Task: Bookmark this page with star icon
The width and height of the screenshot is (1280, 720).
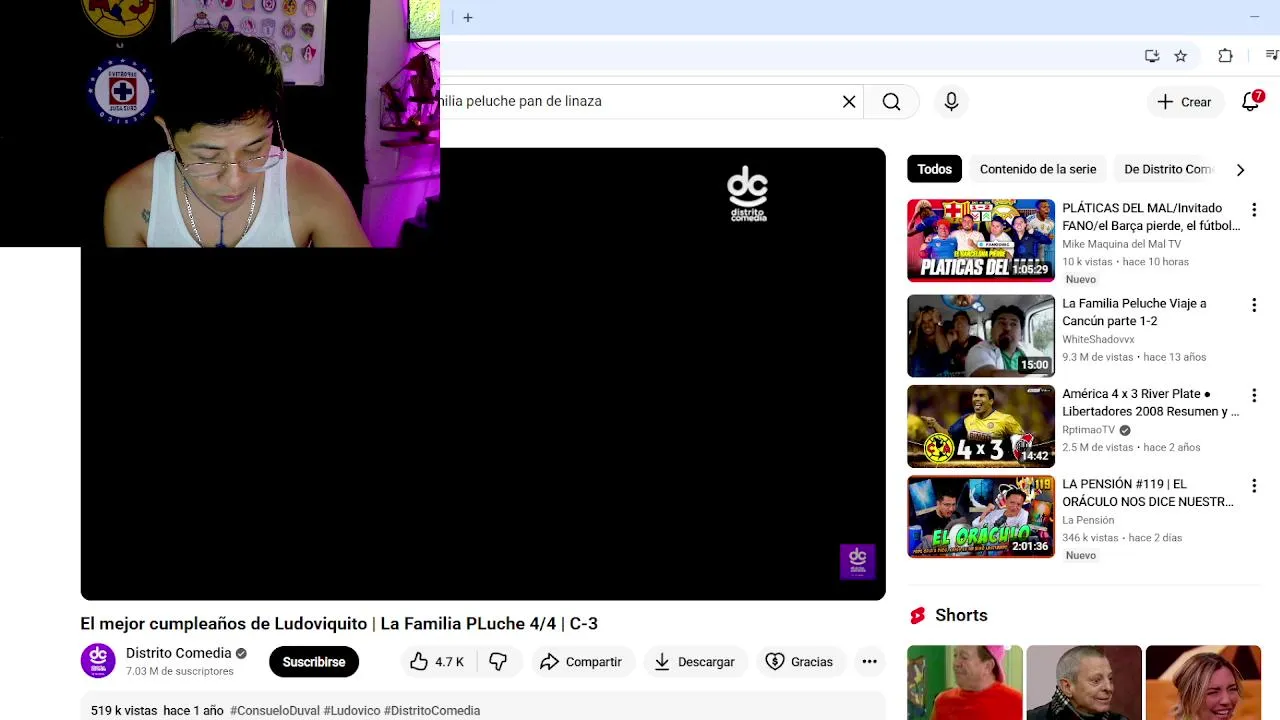Action: click(x=1180, y=56)
